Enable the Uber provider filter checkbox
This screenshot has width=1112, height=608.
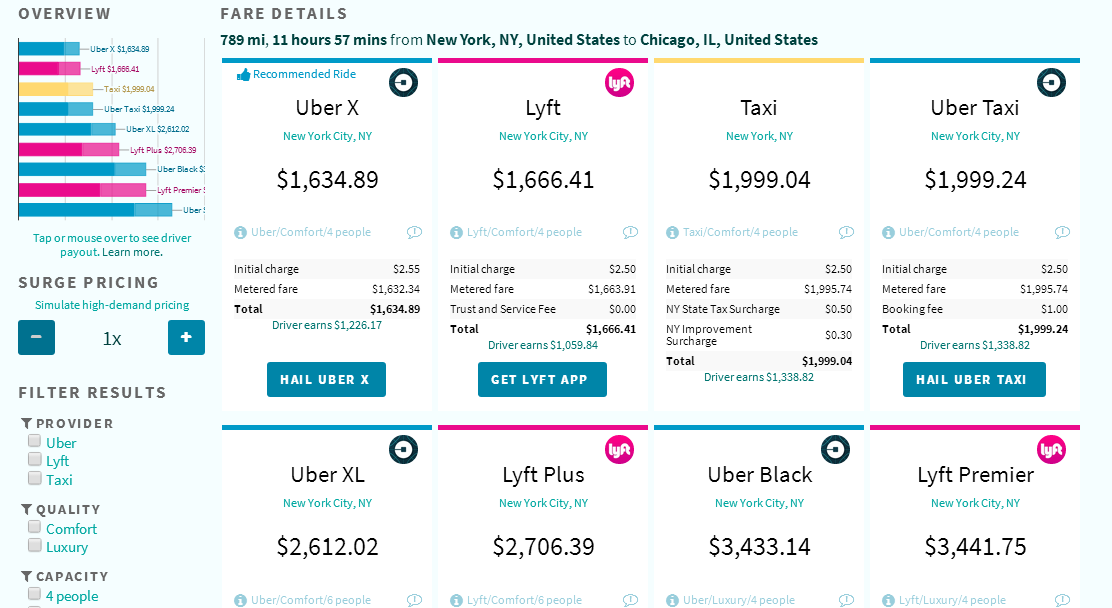[35, 441]
